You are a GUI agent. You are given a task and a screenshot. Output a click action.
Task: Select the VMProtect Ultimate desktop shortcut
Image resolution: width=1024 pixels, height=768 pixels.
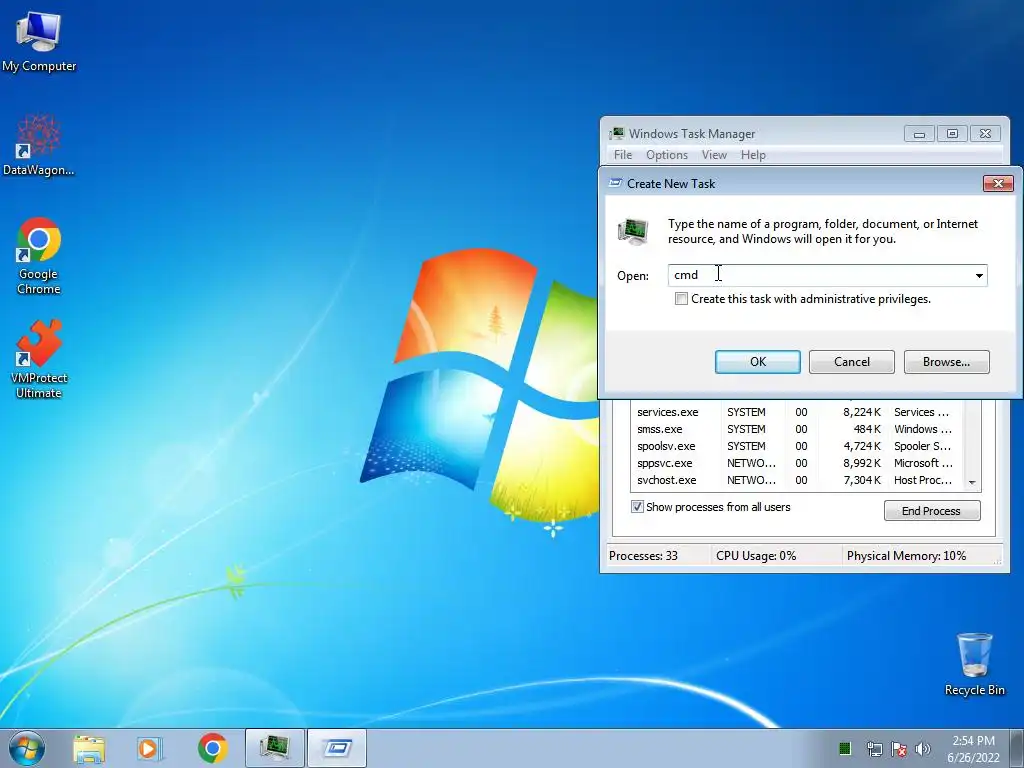(39, 359)
